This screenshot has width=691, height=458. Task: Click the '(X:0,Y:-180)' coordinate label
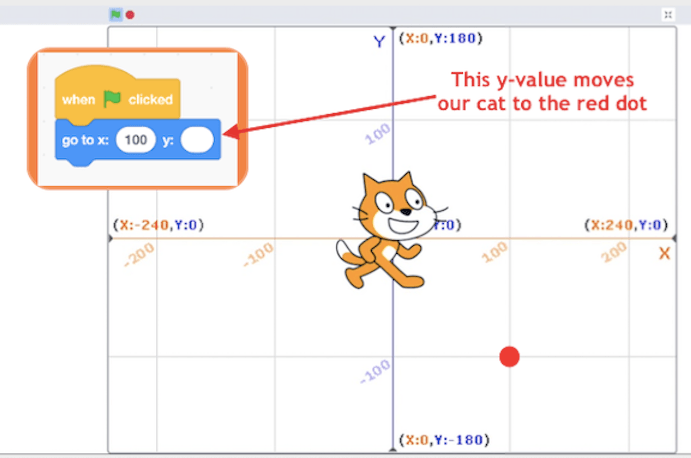pos(444,440)
